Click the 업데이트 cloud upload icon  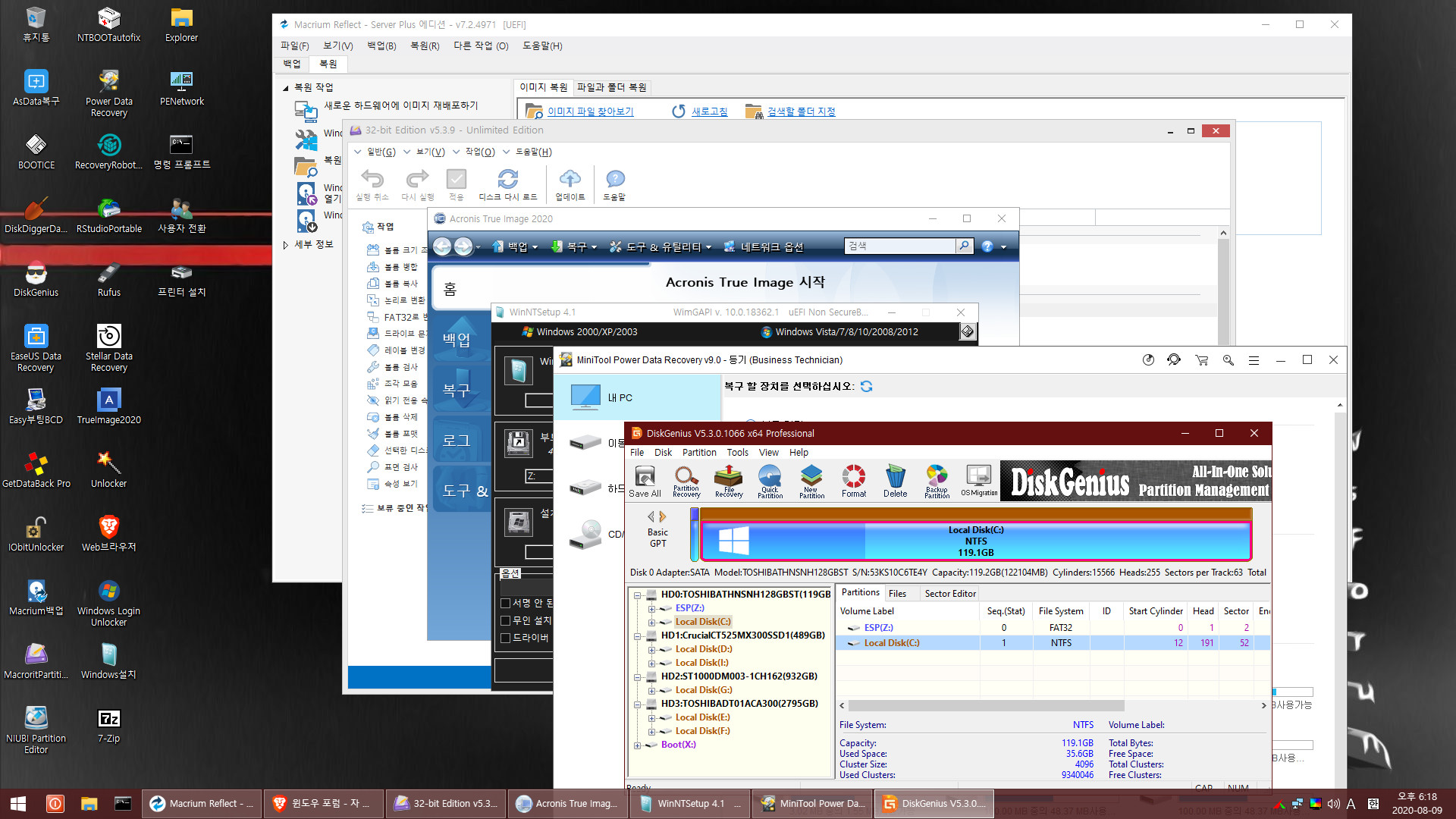(570, 185)
